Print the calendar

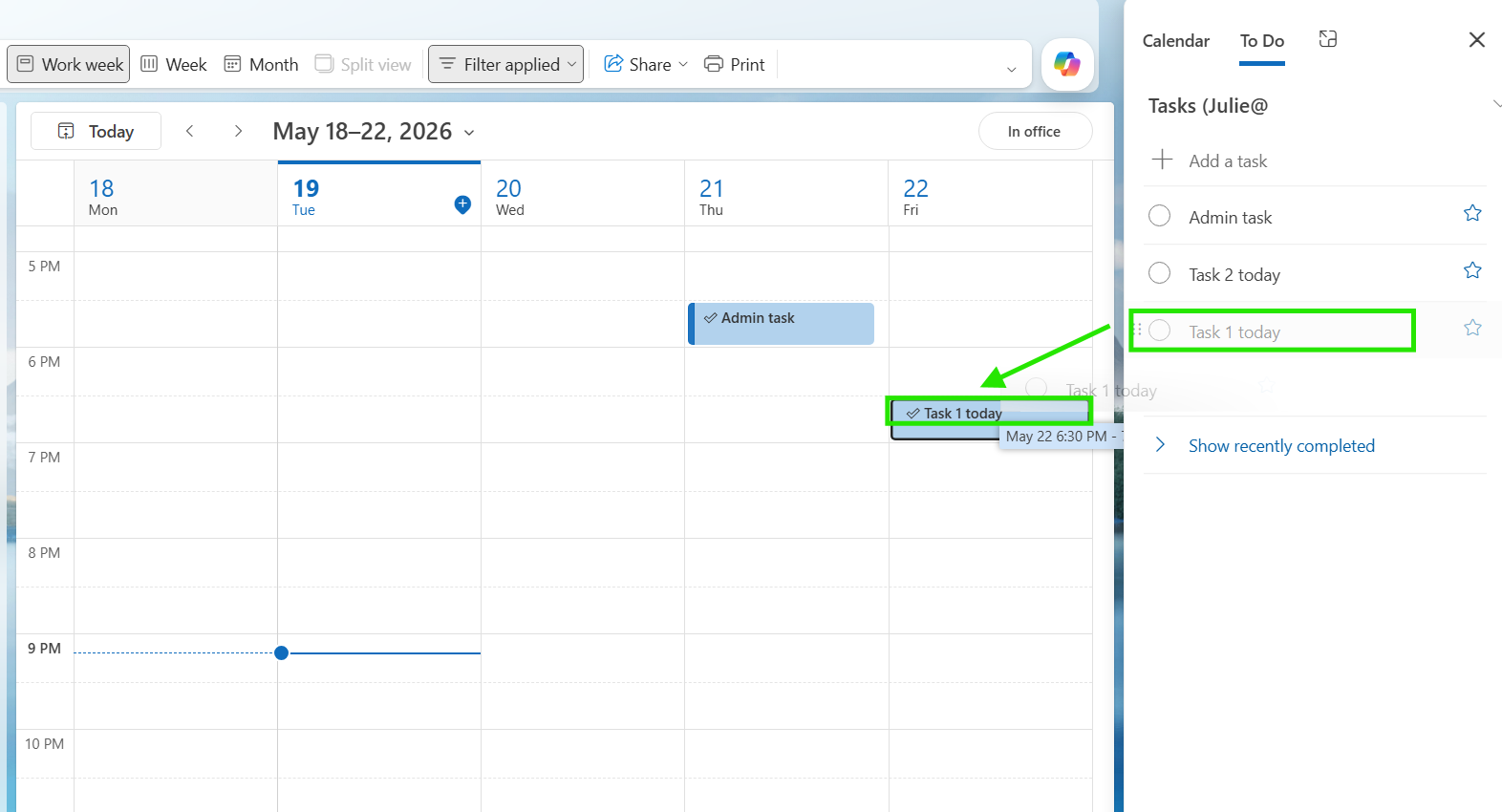point(734,64)
